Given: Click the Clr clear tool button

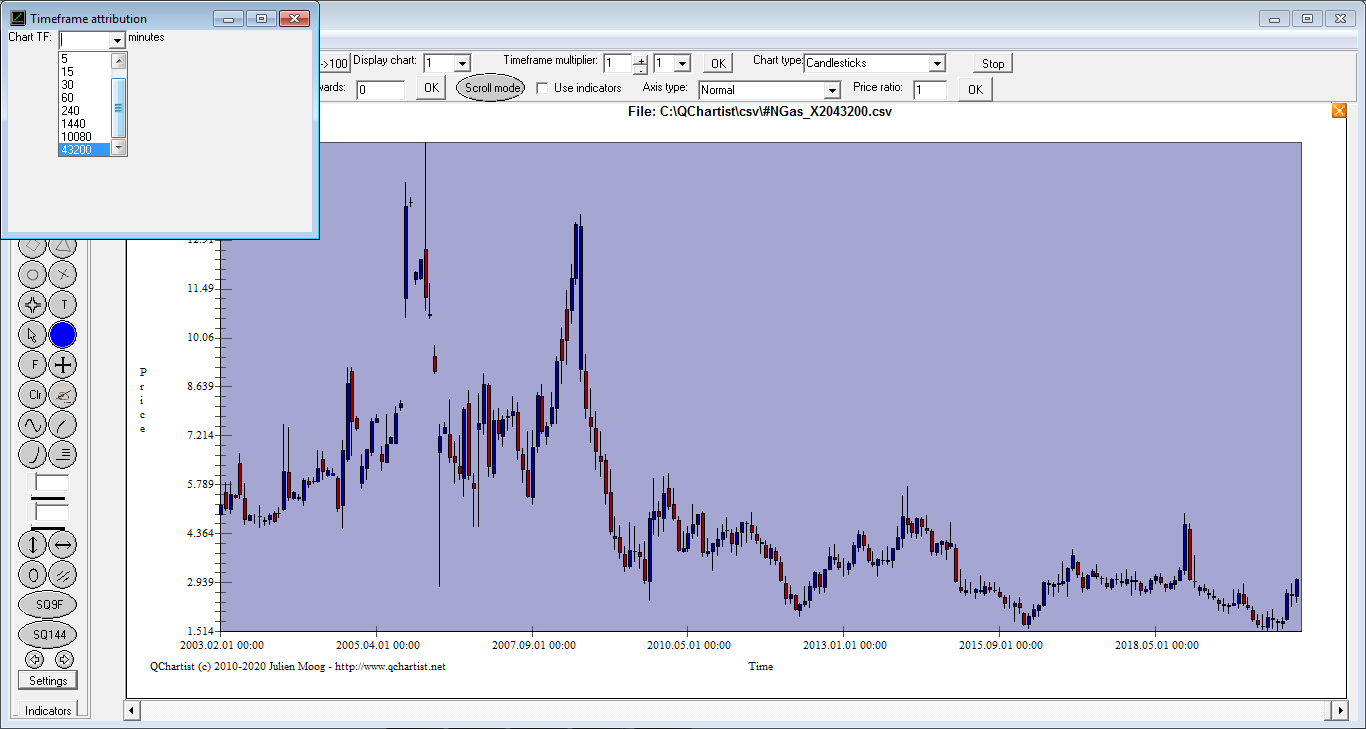Looking at the screenshot, I should point(33,395).
